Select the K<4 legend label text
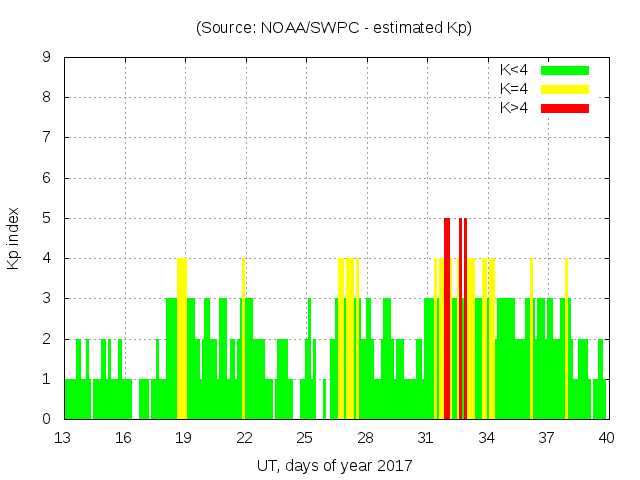This screenshot has width=640, height=480. pos(513,70)
